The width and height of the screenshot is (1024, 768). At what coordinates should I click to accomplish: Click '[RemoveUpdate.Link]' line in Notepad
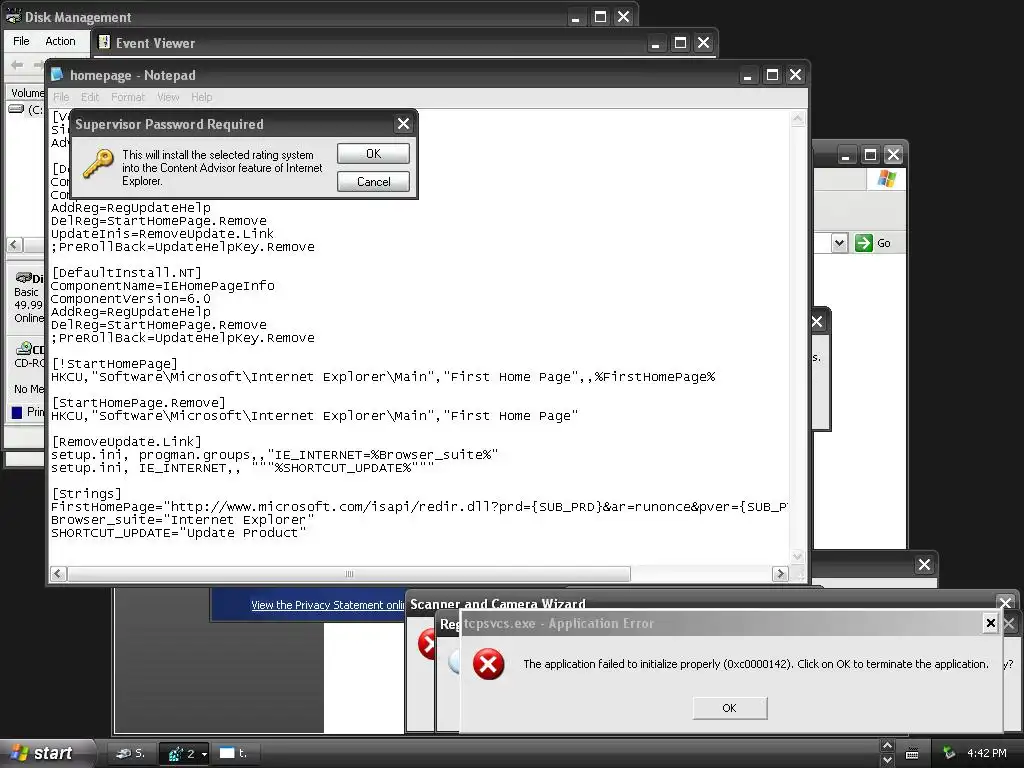[x=126, y=441]
